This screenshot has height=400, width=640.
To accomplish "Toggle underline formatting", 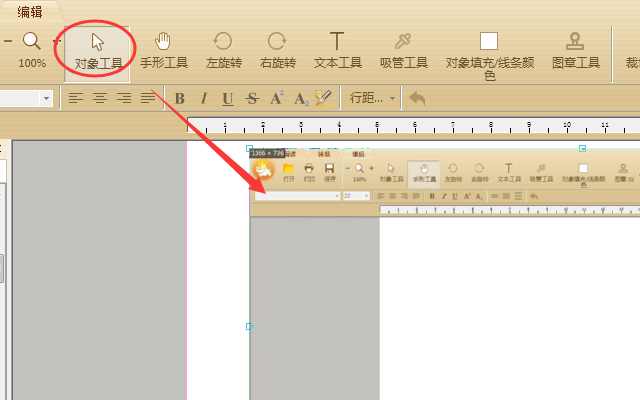I will pos(228,99).
